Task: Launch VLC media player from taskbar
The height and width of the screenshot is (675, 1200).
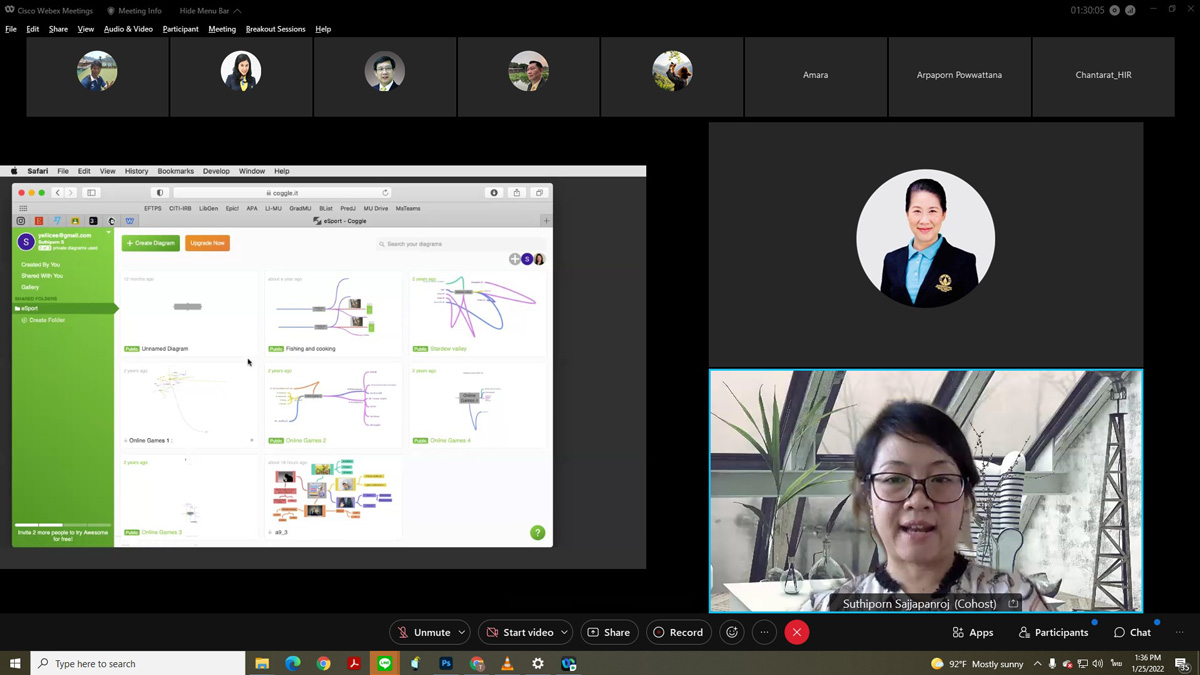Action: 507,663
